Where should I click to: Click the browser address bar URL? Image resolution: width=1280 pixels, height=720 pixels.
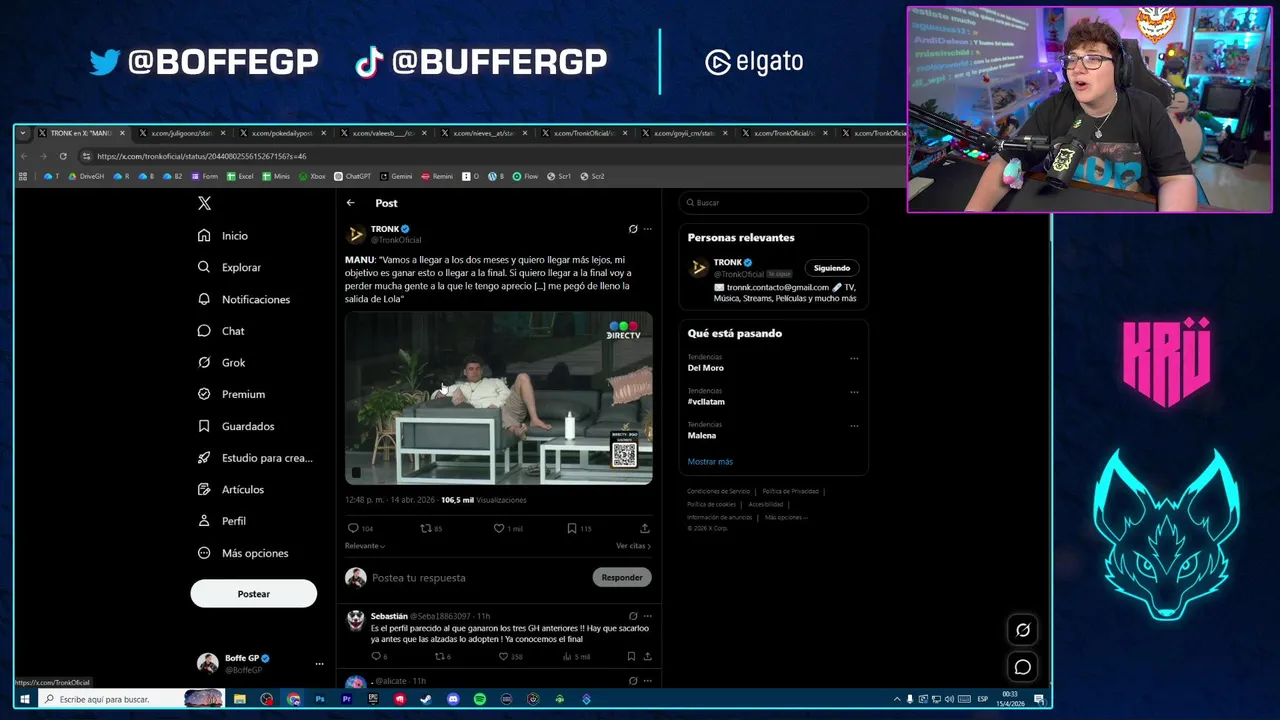(202, 156)
